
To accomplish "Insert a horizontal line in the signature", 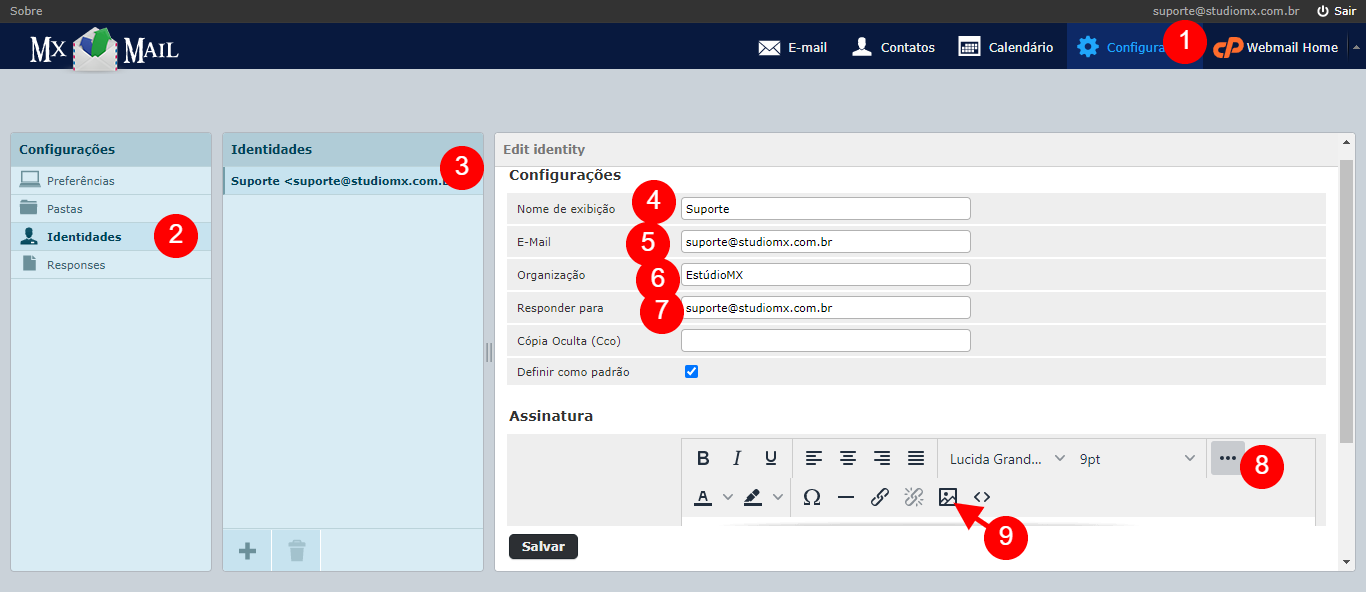I will tap(845, 496).
